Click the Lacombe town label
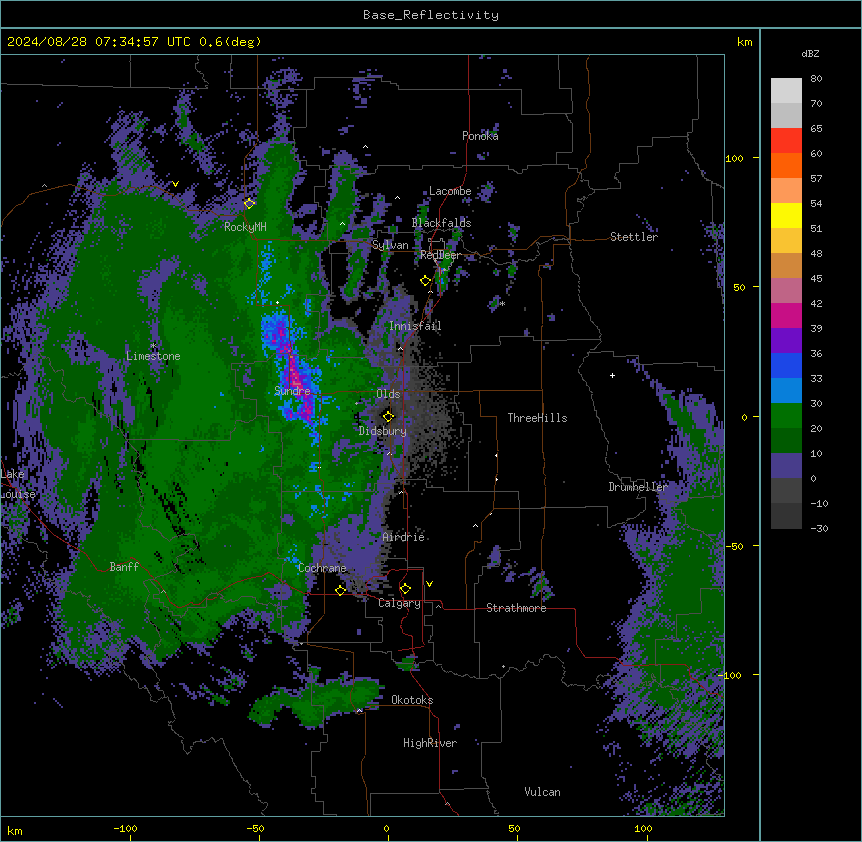862x842 pixels. pyautogui.click(x=450, y=191)
